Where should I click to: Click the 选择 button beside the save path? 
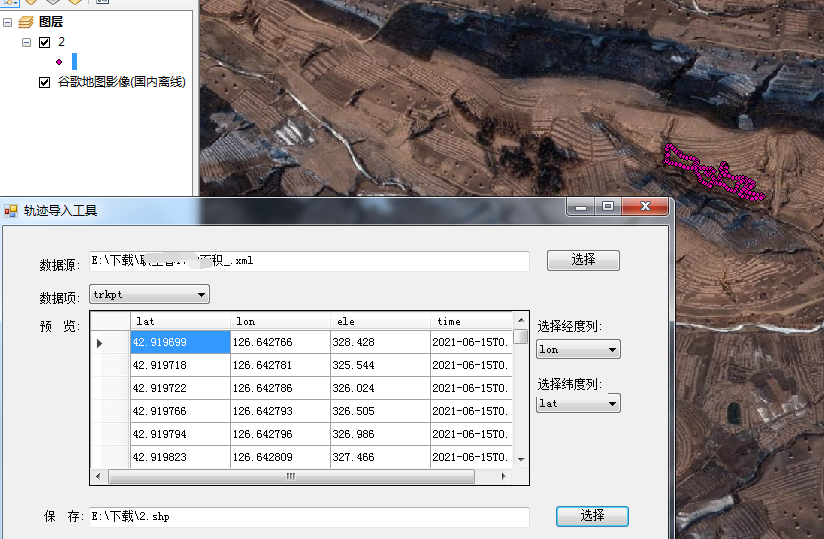[592, 516]
